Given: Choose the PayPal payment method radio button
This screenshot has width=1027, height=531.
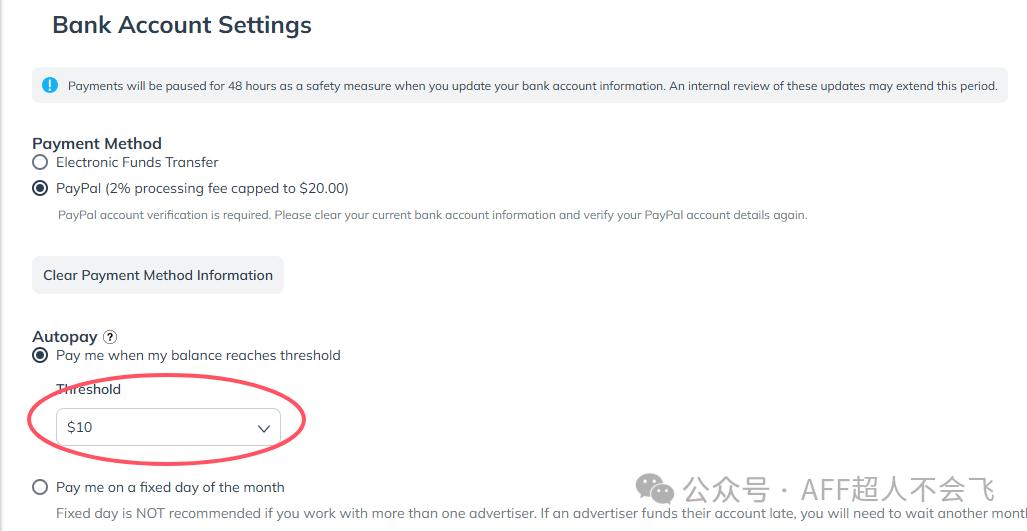Looking at the screenshot, I should coord(40,188).
